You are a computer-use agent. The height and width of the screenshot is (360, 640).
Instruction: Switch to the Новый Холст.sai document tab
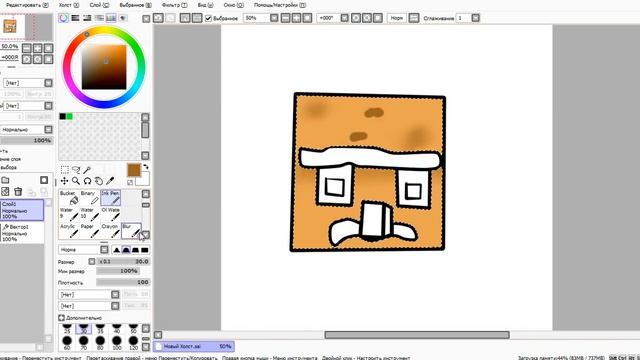194,346
